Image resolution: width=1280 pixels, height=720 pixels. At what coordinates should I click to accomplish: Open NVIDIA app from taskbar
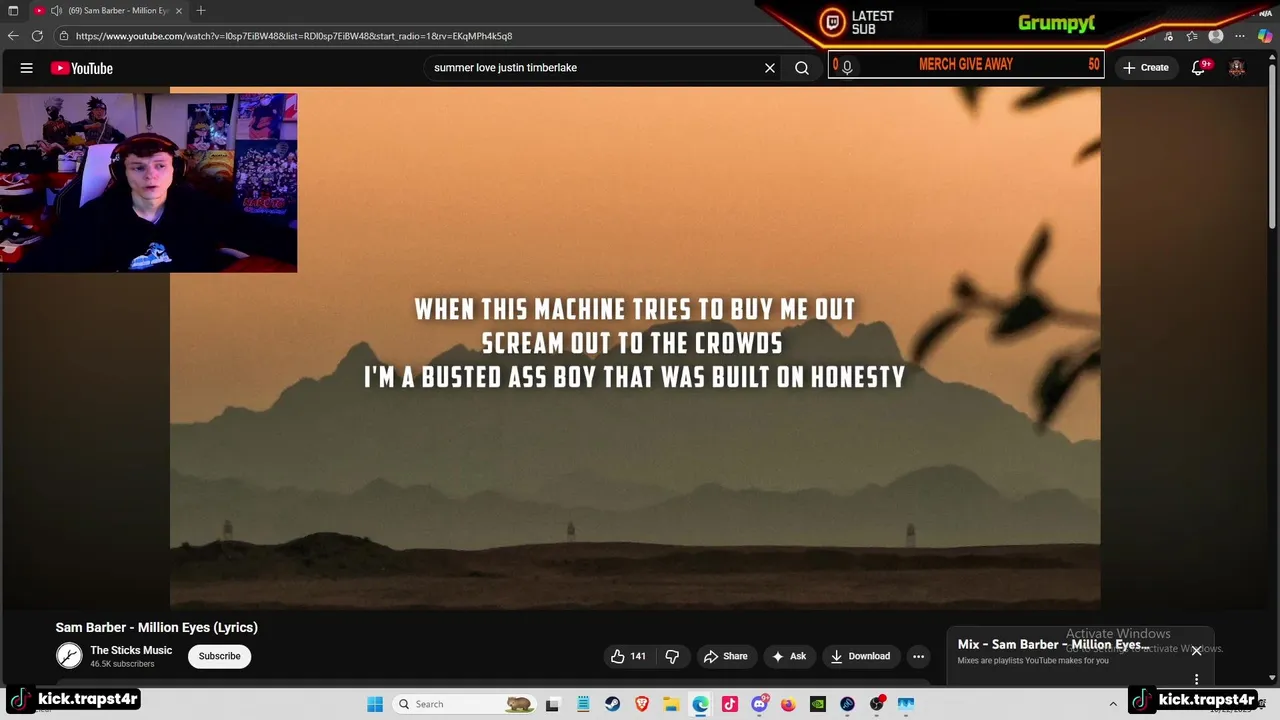pyautogui.click(x=818, y=704)
